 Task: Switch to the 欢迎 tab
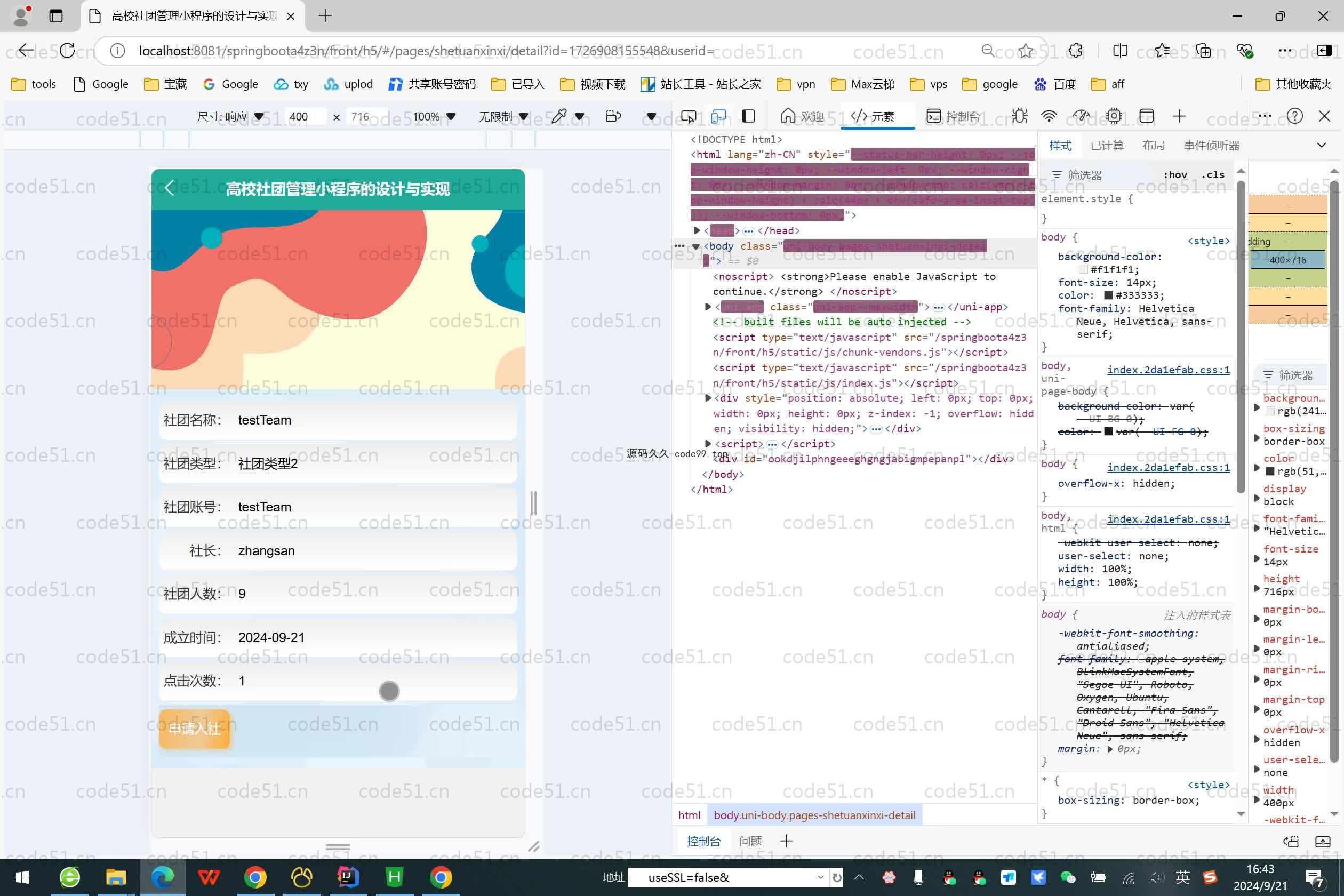tap(802, 117)
